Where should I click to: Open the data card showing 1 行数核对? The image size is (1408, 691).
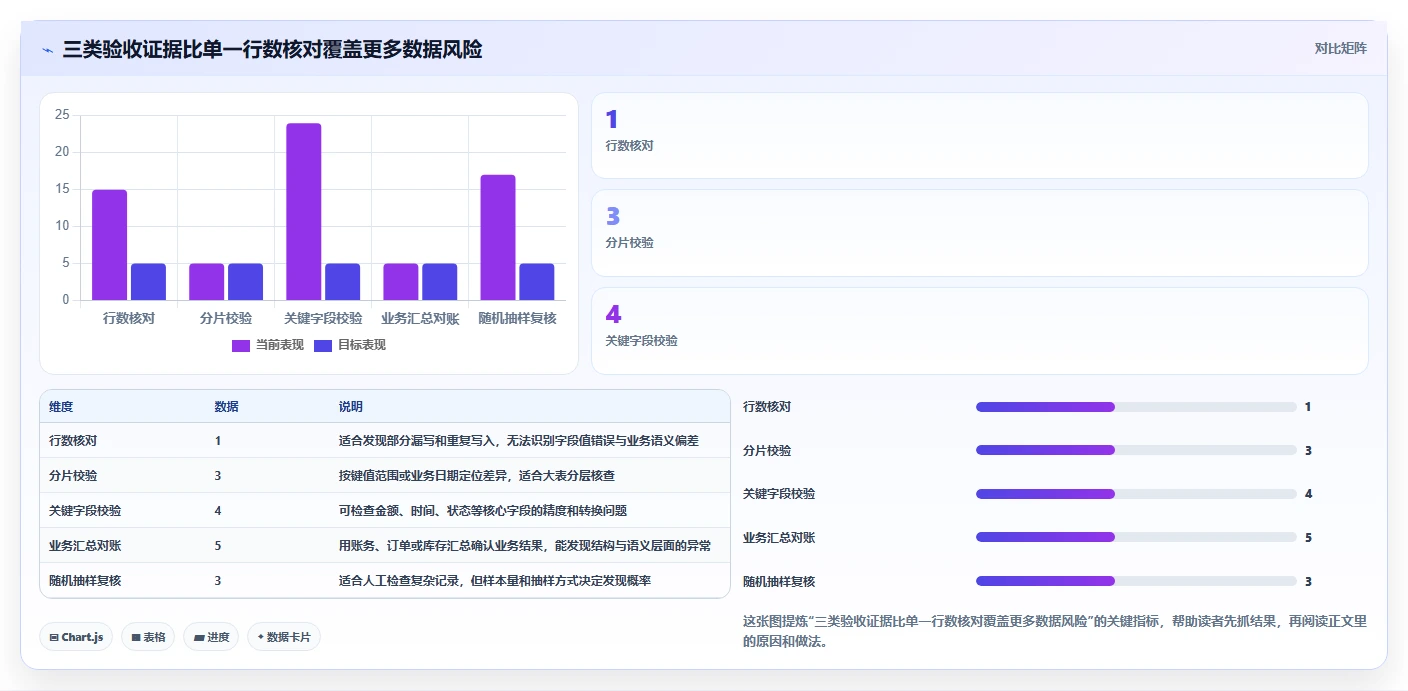(979, 136)
